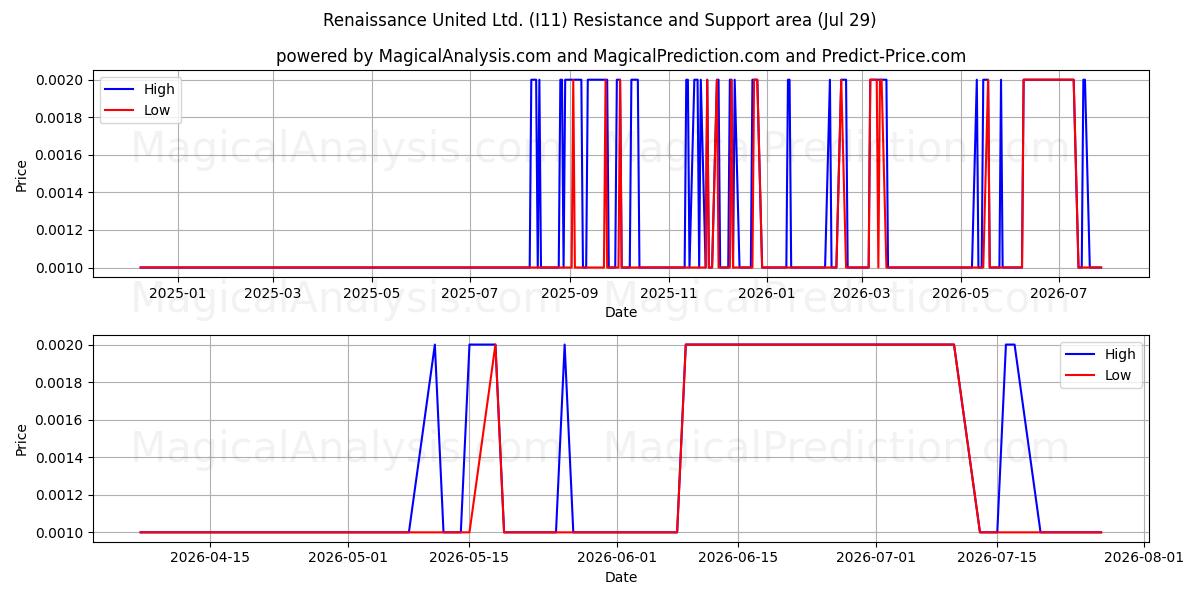
Task: Click the '2026-05-01' tick label on the bottom chart
Action: pyautogui.click(x=349, y=558)
